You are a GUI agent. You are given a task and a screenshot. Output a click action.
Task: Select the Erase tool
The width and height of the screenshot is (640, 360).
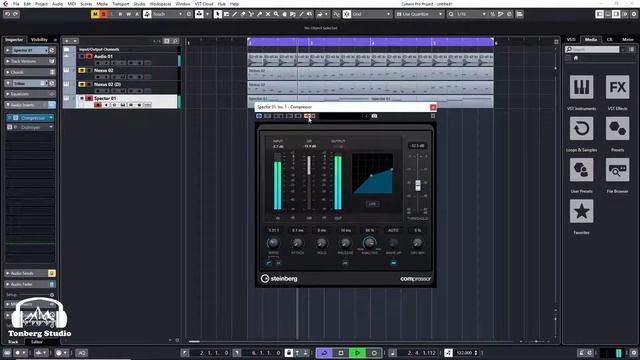tap(243, 14)
